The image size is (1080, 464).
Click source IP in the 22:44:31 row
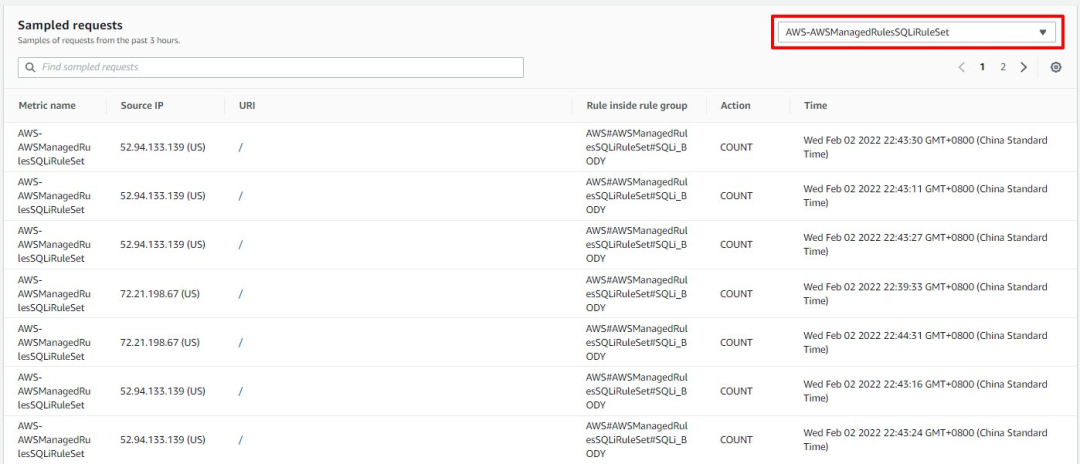tap(160, 342)
